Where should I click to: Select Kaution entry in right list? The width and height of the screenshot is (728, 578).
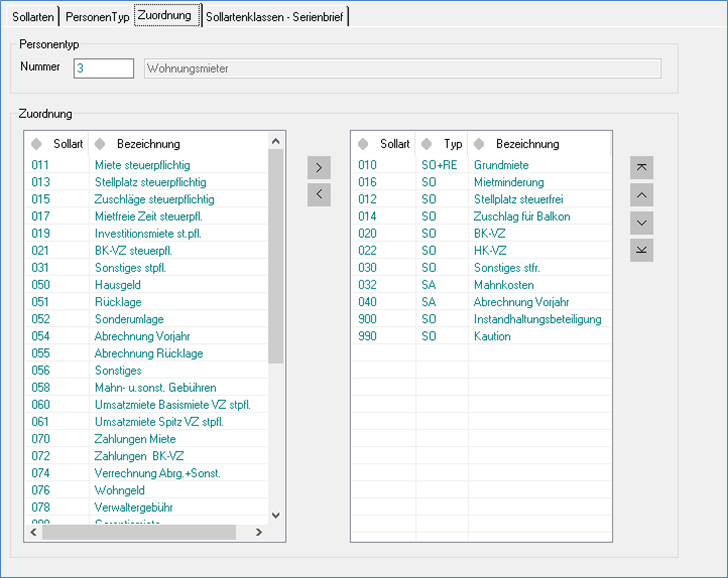[492, 337]
